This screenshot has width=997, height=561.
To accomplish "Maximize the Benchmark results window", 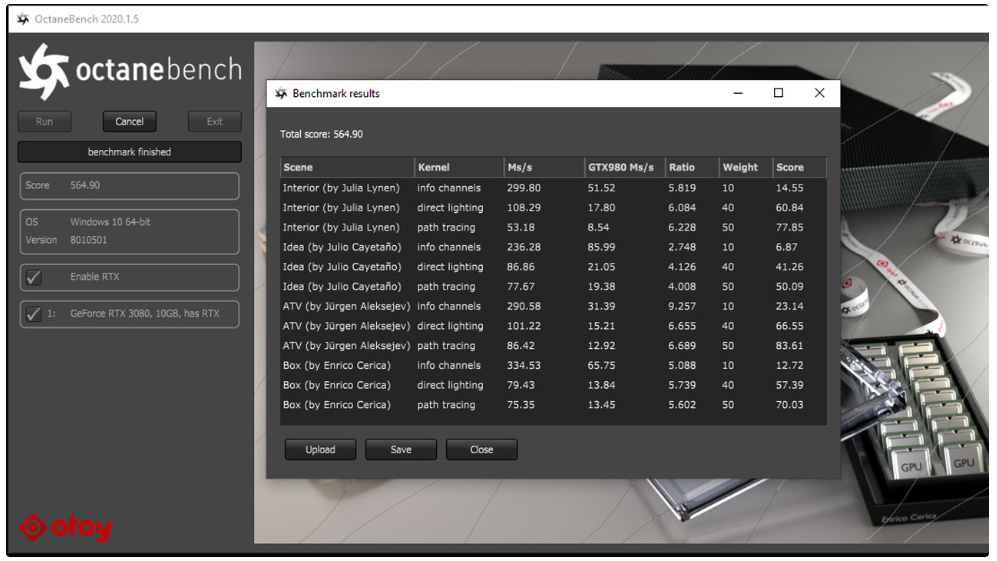I will pyautogui.click(x=778, y=94).
